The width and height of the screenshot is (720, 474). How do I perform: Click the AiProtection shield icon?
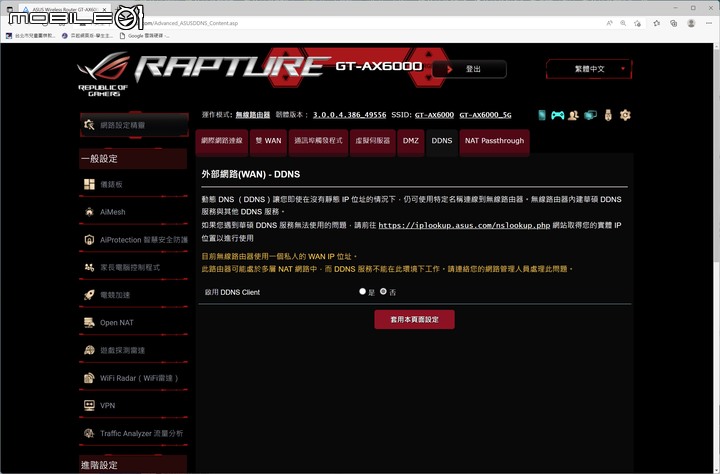[x=89, y=239]
